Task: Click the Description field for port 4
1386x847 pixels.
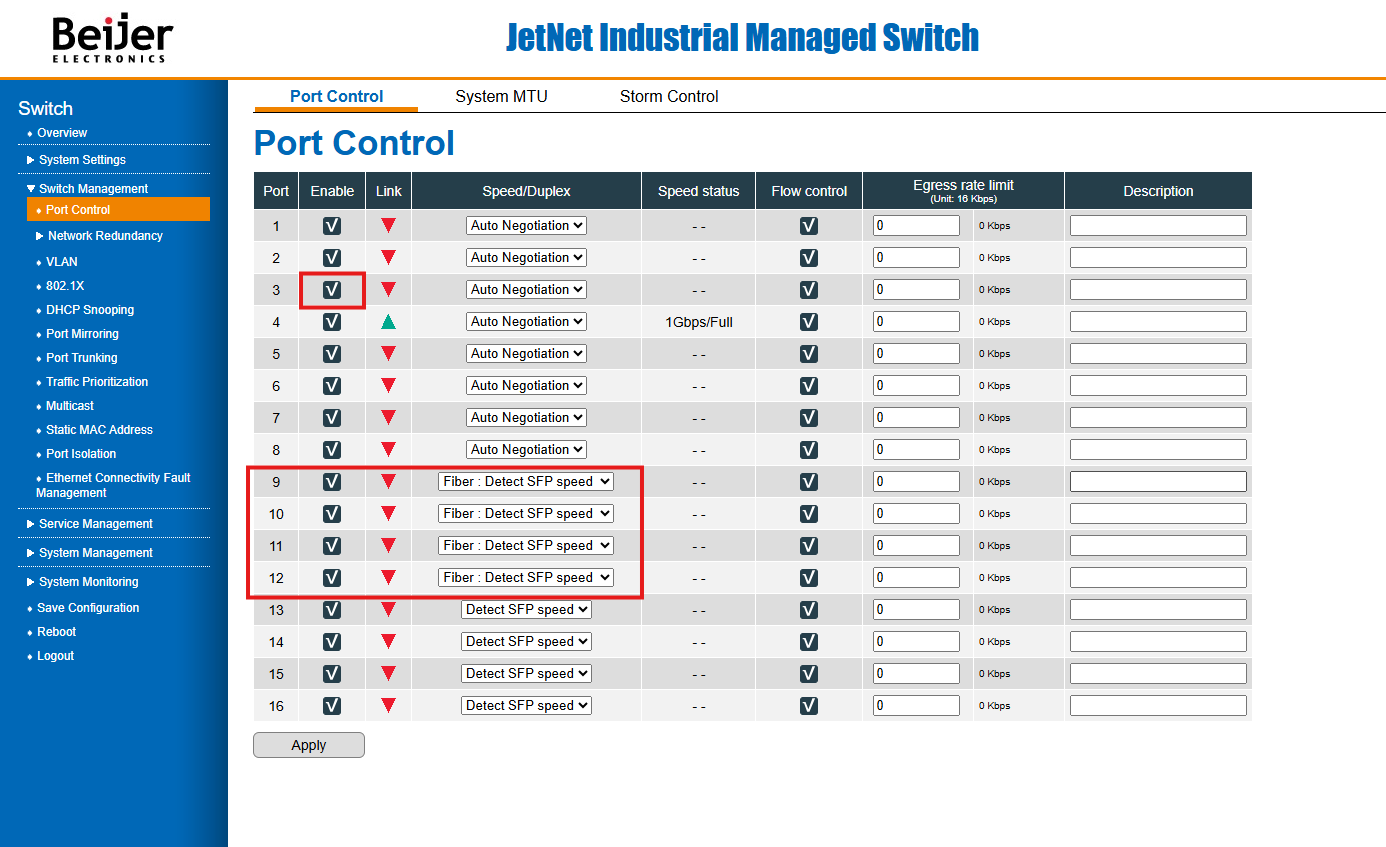Action: pyautogui.click(x=1158, y=322)
